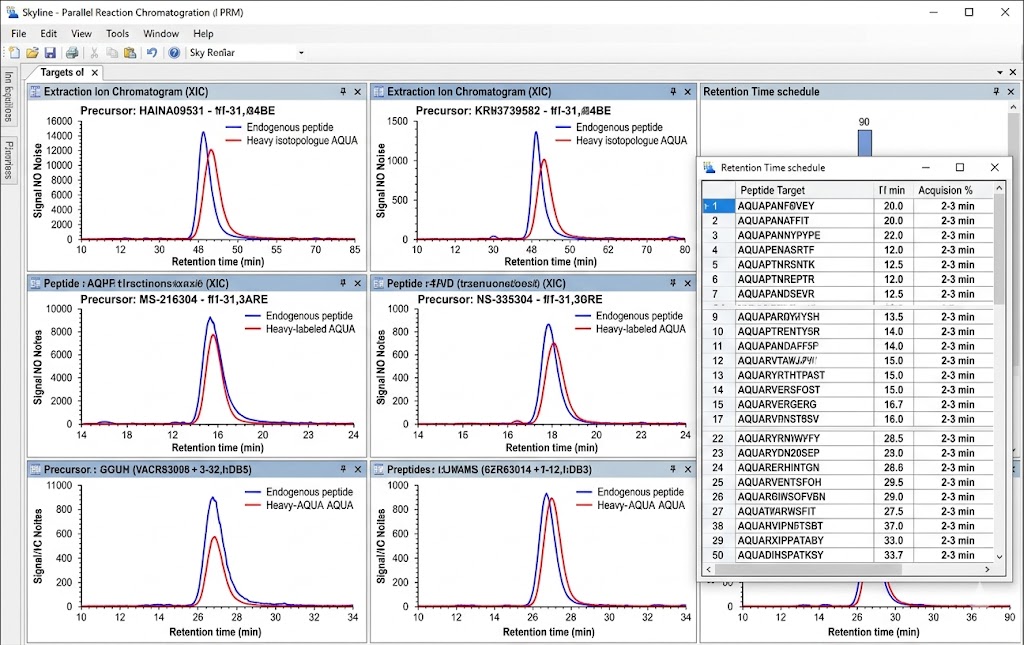Click the Cut scissors toolbar icon
This screenshot has height=645, width=1024.
(x=94, y=53)
